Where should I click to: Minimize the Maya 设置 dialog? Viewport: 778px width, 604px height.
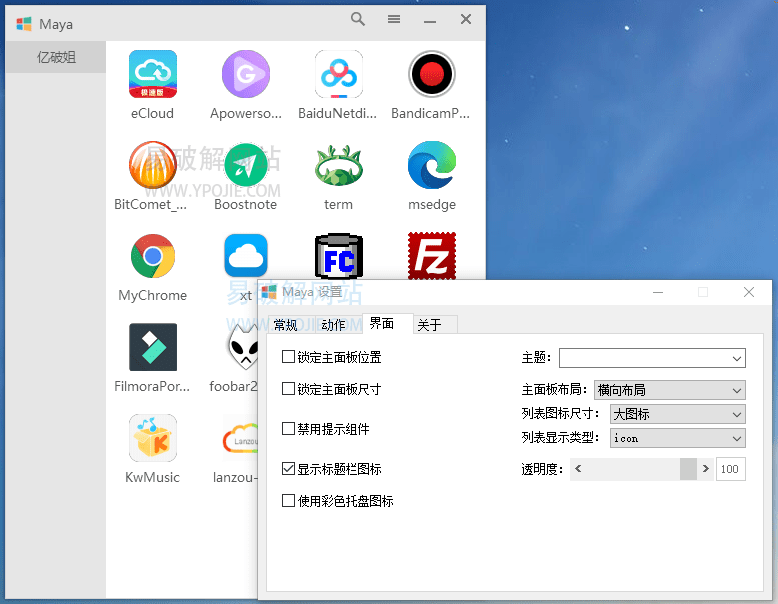pos(658,292)
